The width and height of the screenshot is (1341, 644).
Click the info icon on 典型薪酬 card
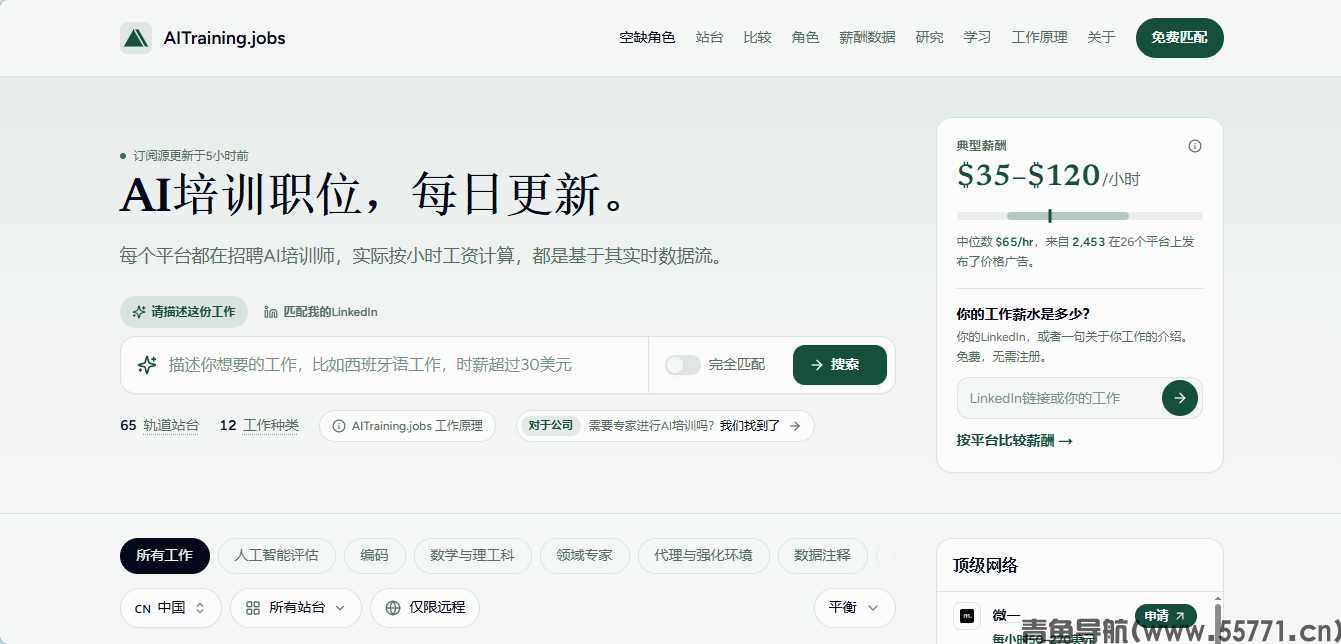point(1195,146)
